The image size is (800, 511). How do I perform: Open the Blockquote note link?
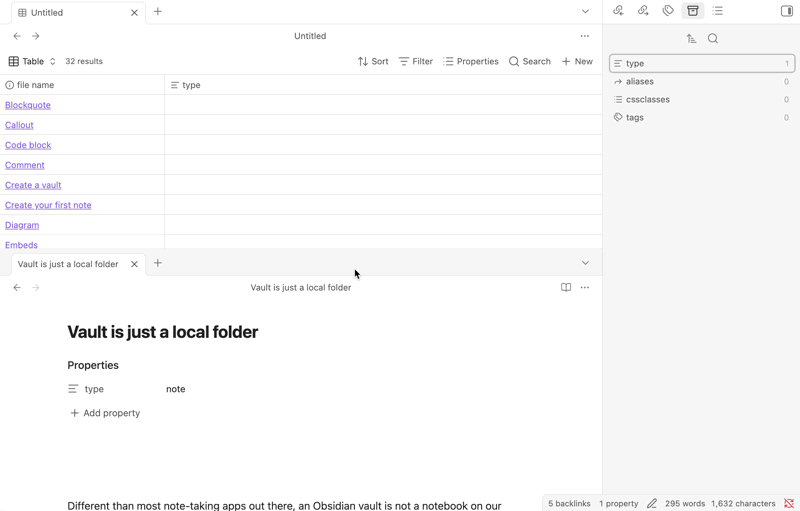click(x=28, y=105)
